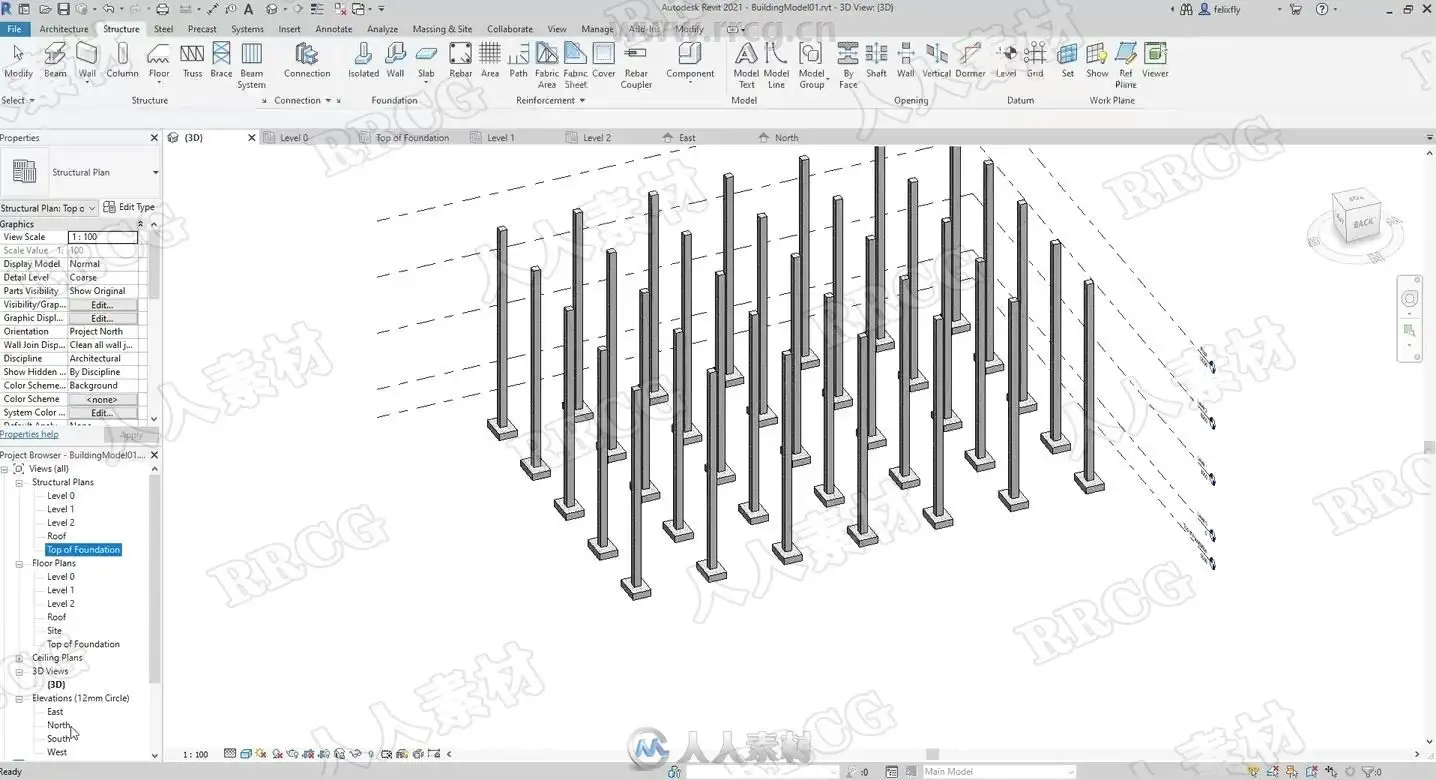Create a By Face opening

848,65
